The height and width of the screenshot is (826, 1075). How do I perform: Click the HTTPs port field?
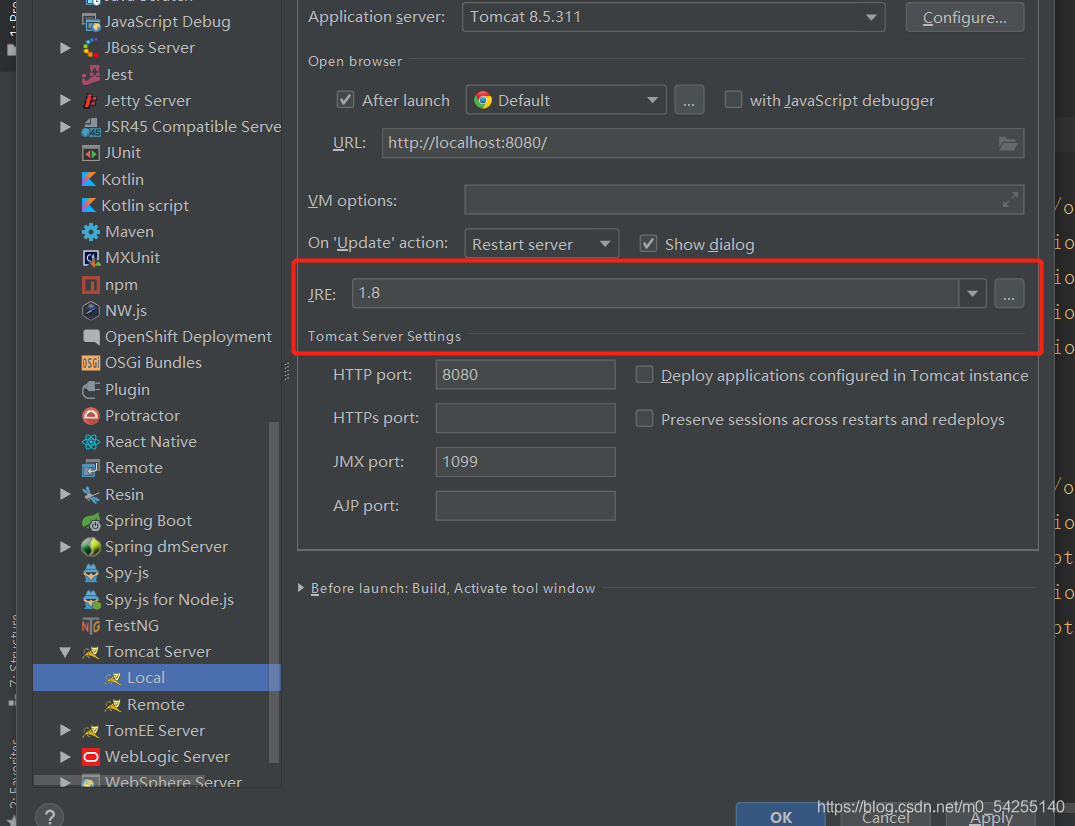(525, 418)
